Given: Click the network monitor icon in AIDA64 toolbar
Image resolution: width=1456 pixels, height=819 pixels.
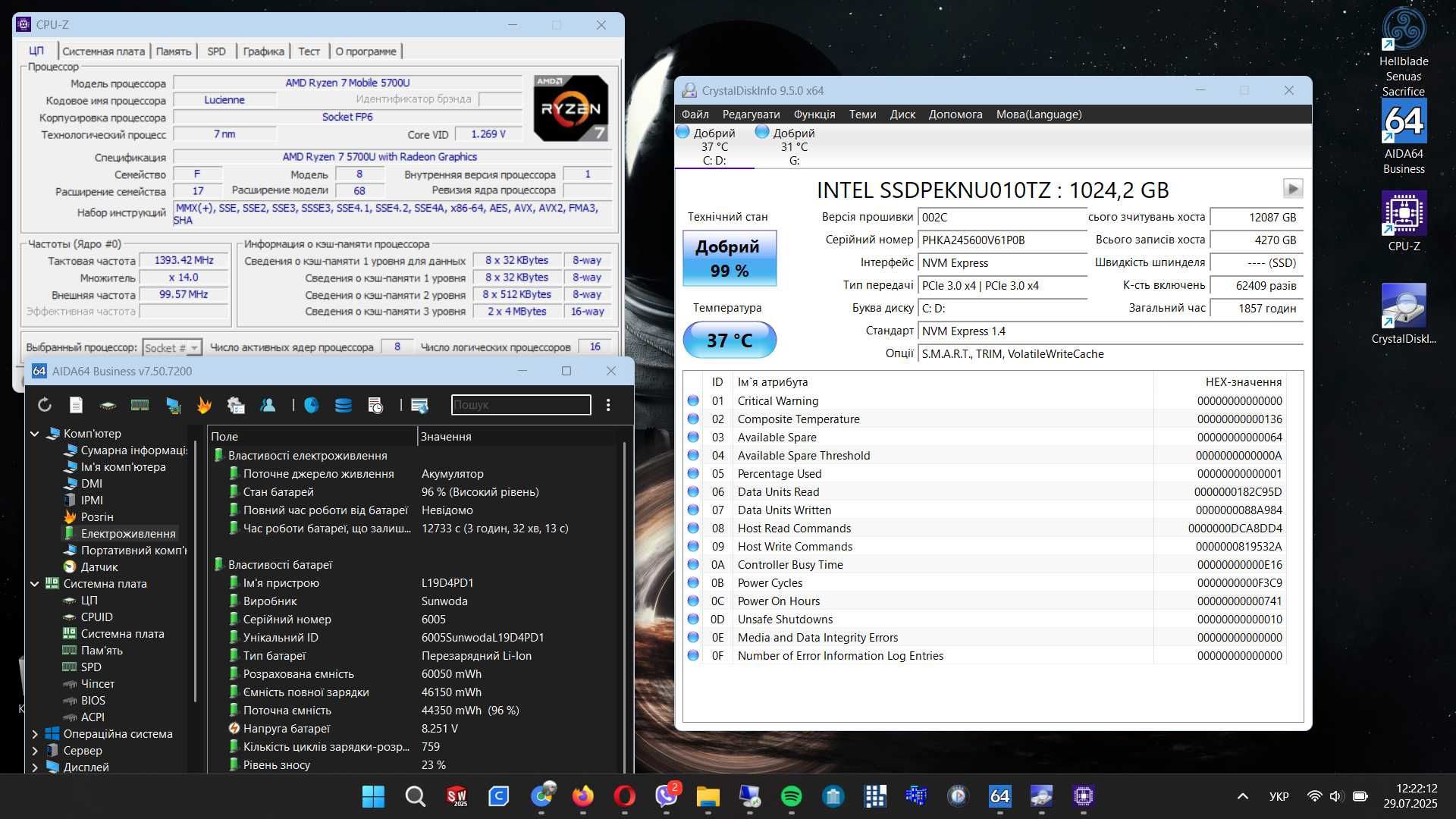Looking at the screenshot, I should [173, 405].
